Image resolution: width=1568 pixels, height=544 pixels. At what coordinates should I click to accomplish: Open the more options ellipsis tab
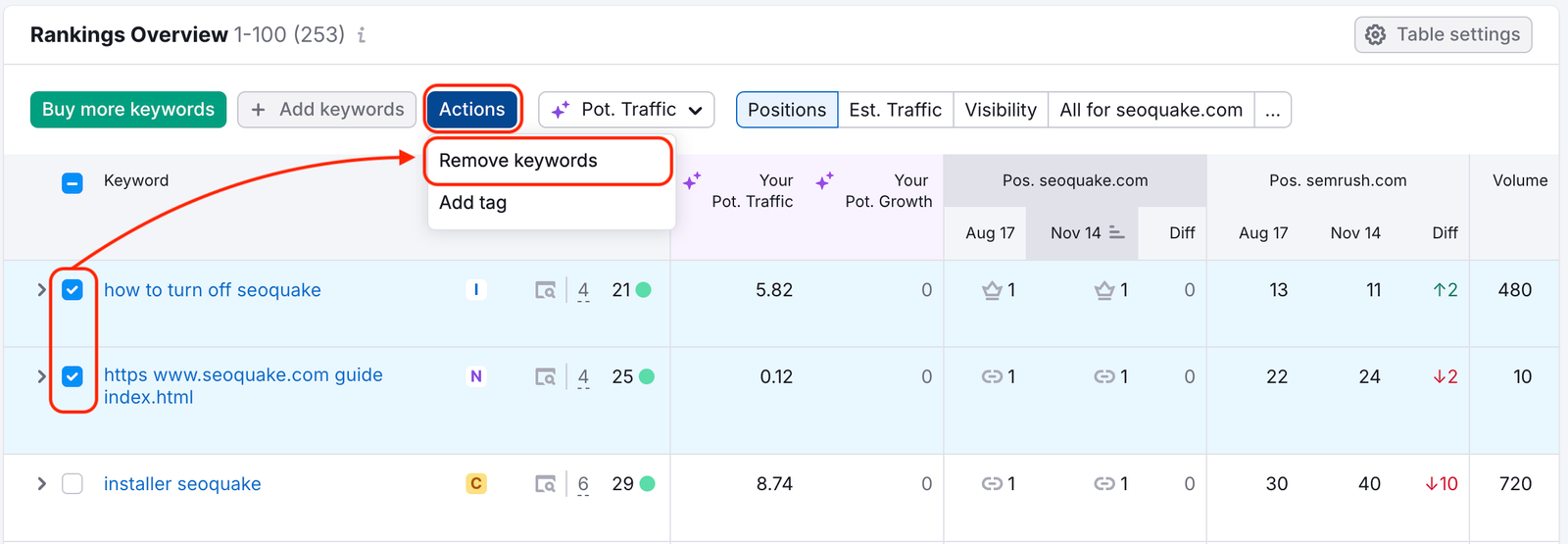pos(1273,110)
